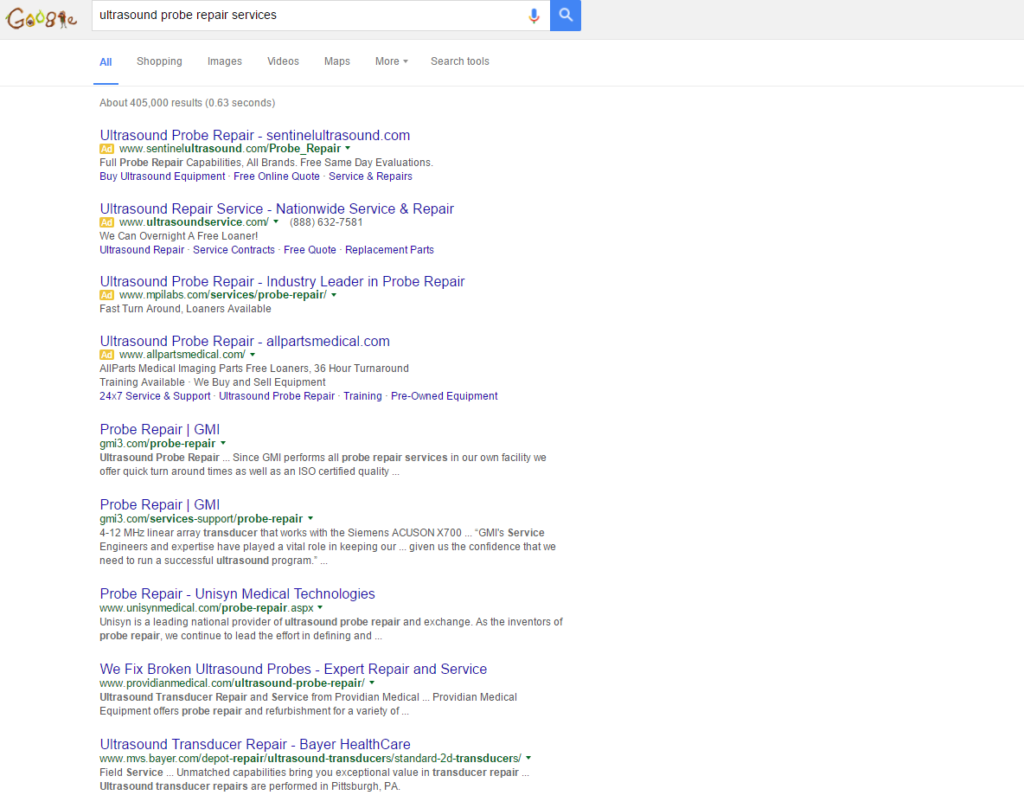Click www.providianmedical.com/ultrasound-probe-repair/ URL text
Image resolution: width=1024 pixels, height=808 pixels.
[232, 683]
